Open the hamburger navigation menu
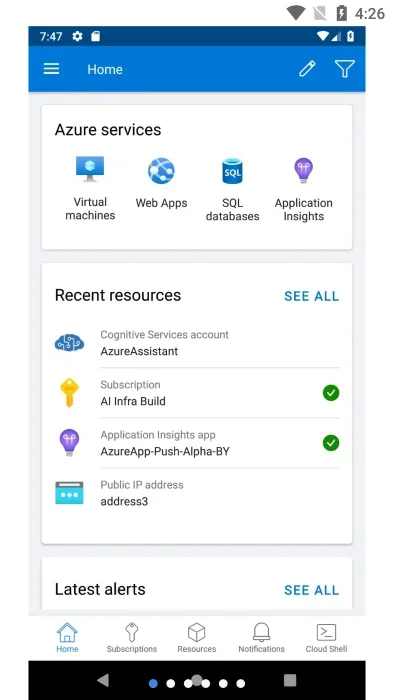The image size is (394, 700). (51, 69)
